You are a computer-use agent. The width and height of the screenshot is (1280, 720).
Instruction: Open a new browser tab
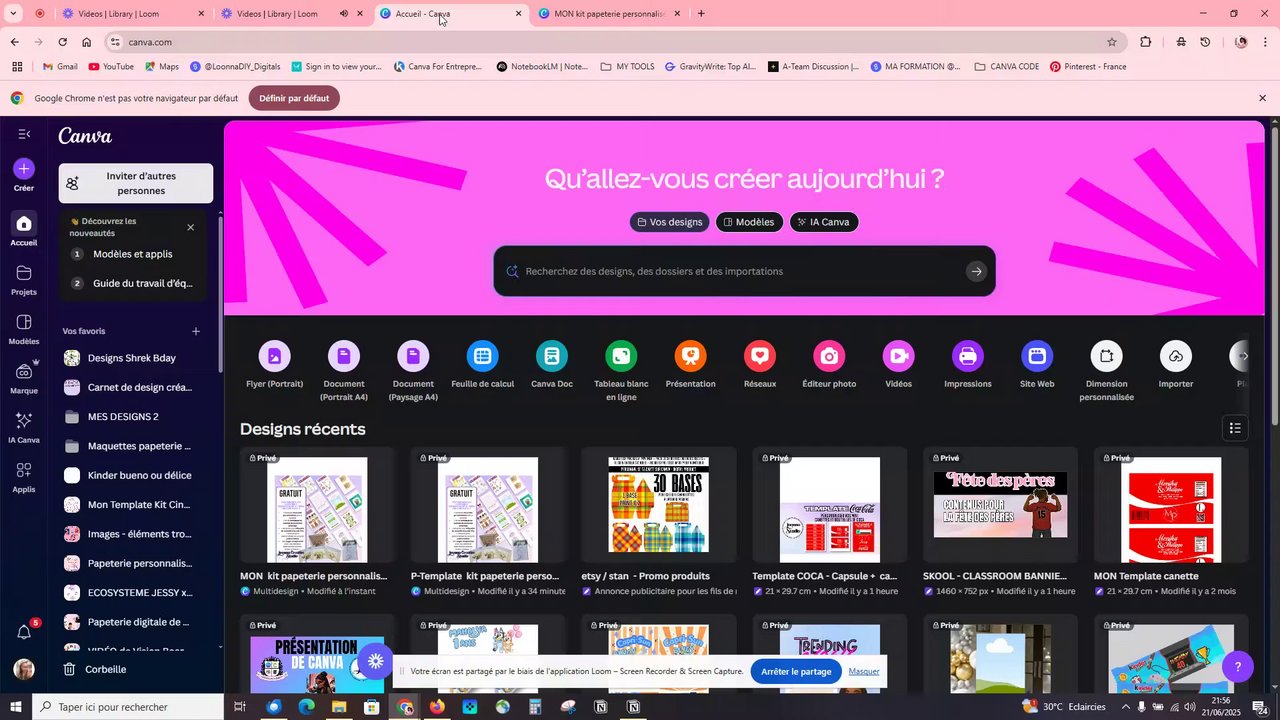coord(701,14)
